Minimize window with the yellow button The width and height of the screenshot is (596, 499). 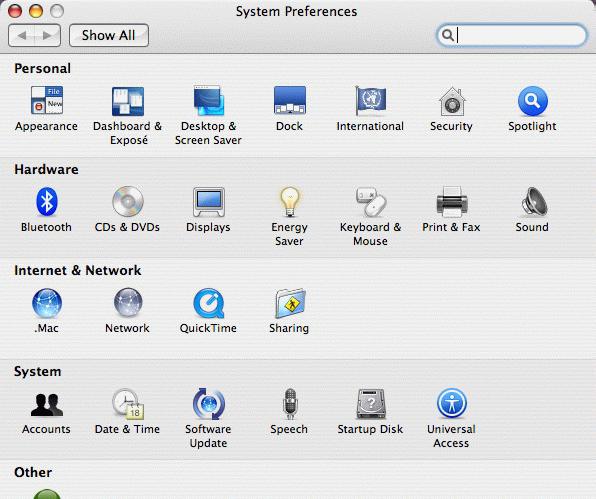tap(36, 11)
